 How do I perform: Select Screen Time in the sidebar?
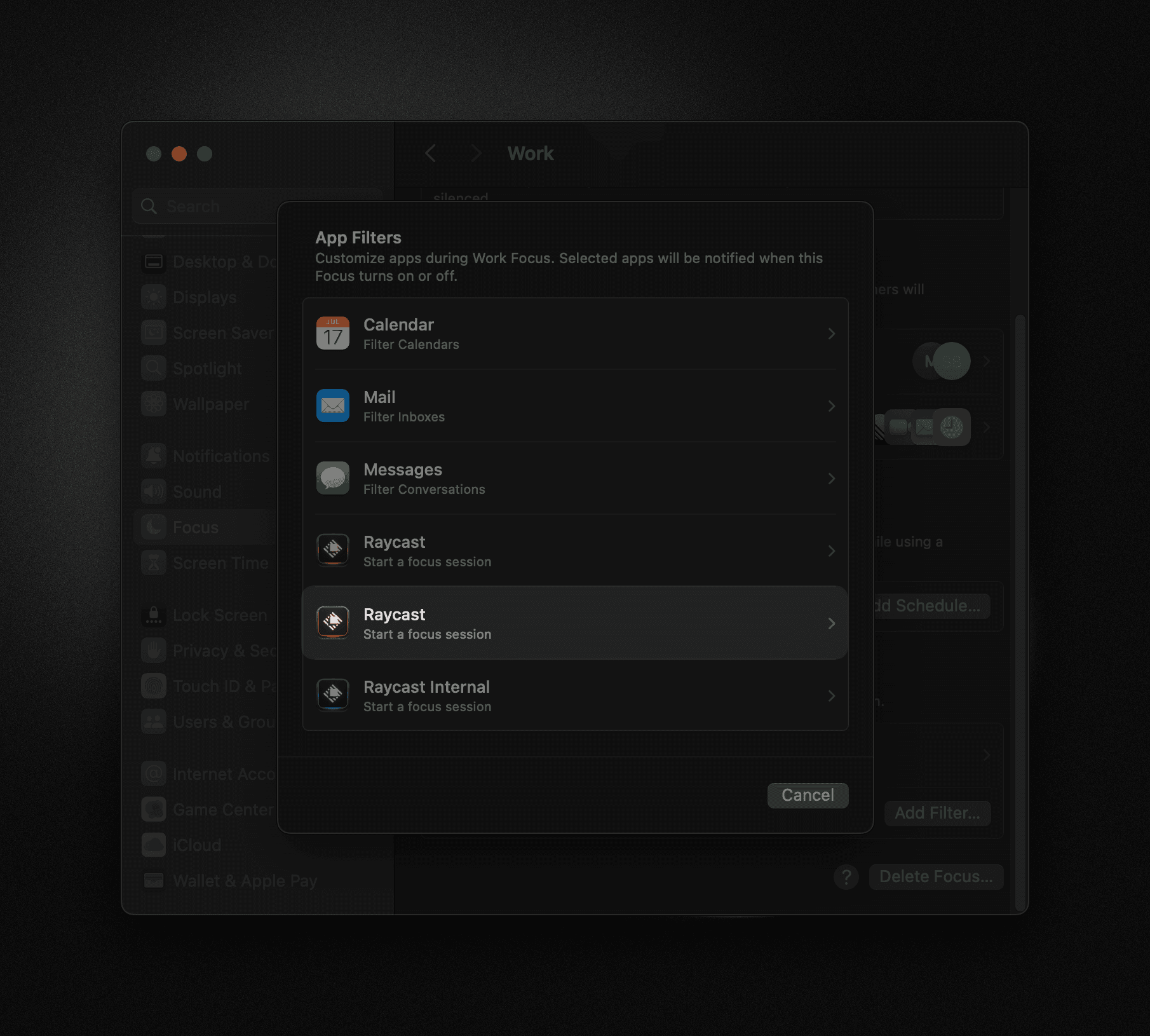coord(220,562)
